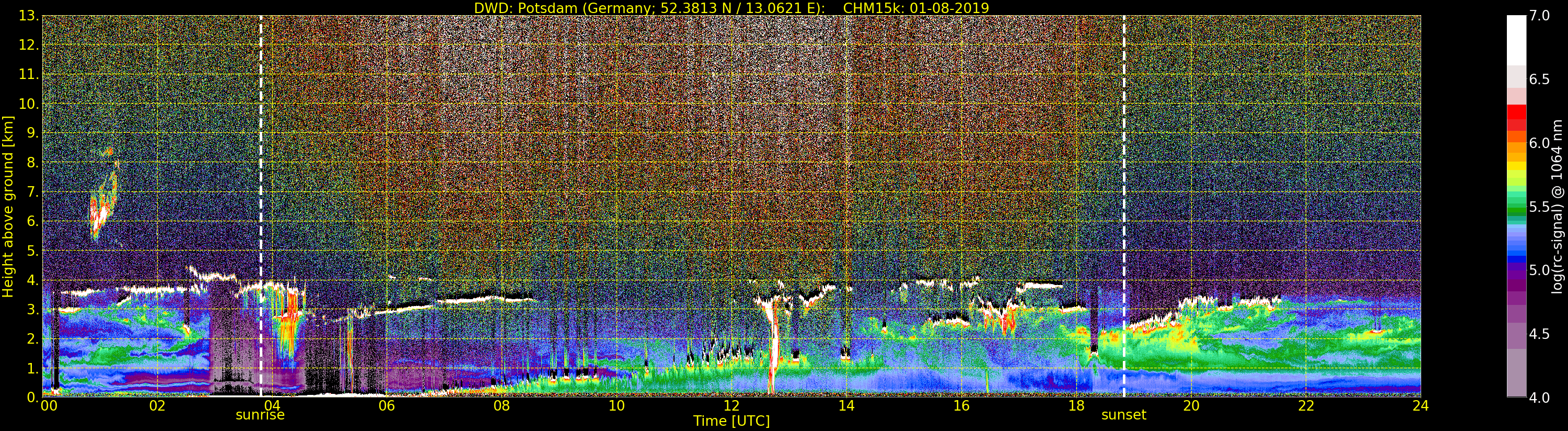Screen dimensions: 1568x431
Task: Click the white dashed sunset marker line
Action: (1124, 206)
